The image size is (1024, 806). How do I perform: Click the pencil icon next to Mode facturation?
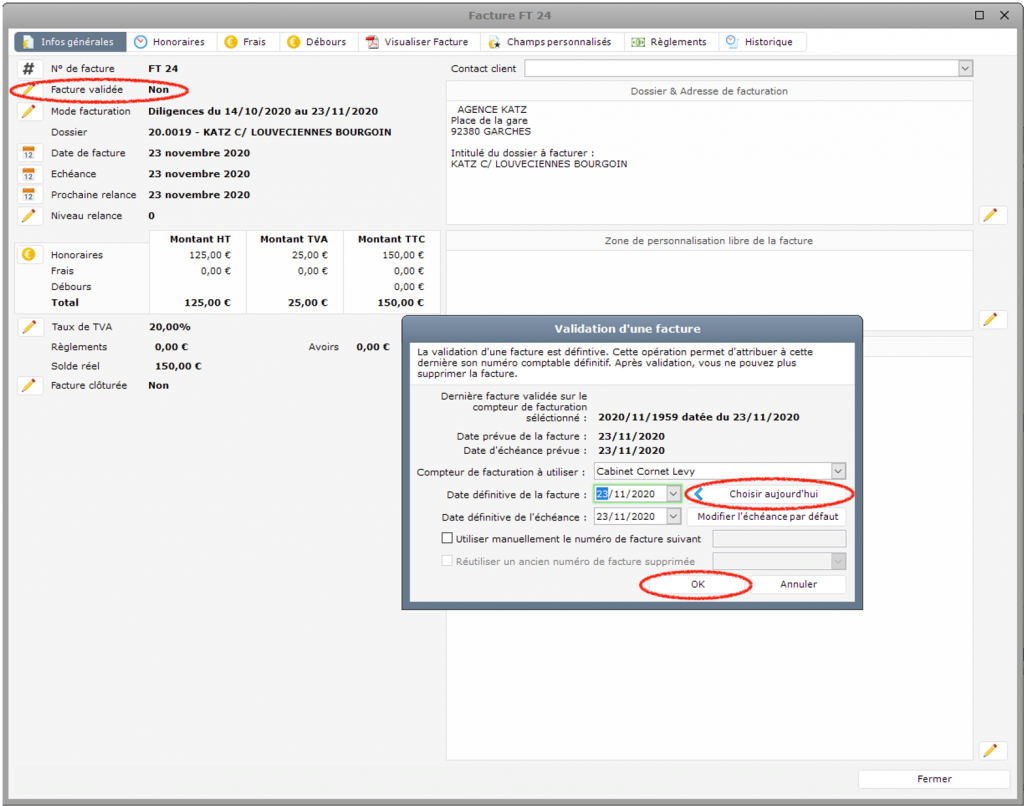click(x=28, y=111)
